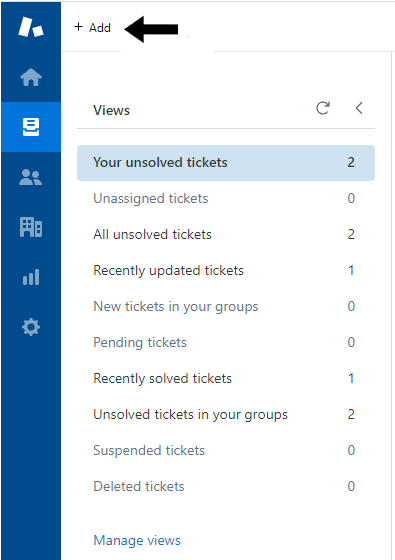Click the Views panel heading

tap(111, 110)
